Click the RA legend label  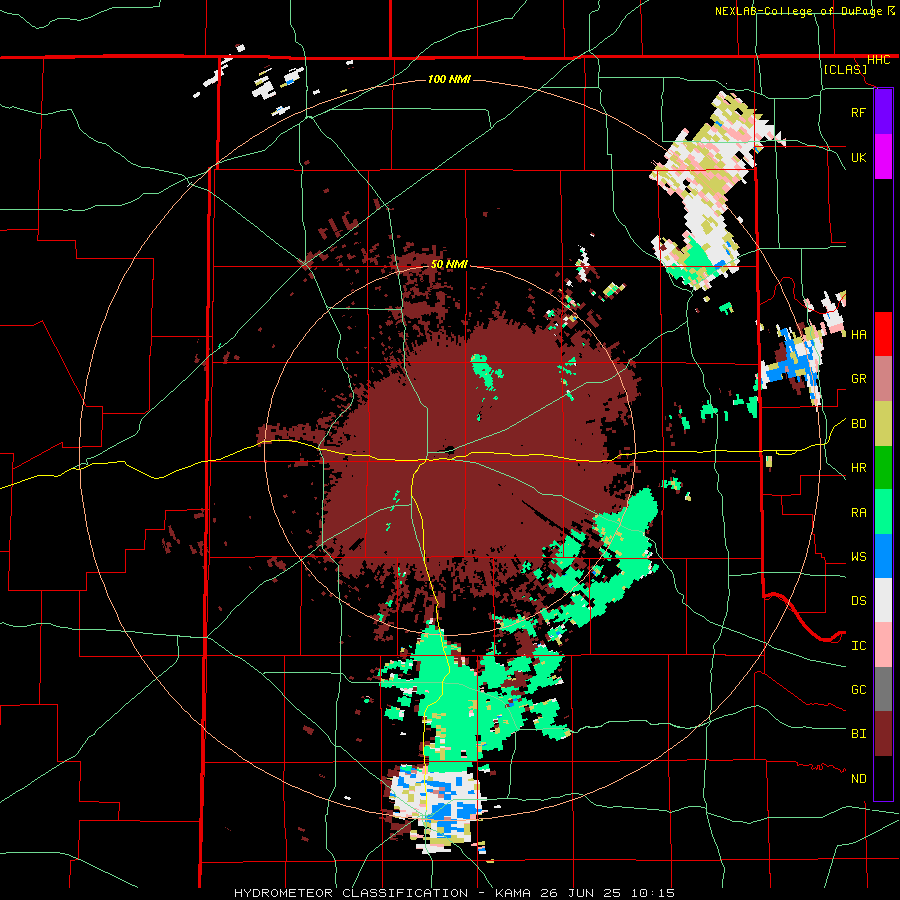tap(859, 513)
